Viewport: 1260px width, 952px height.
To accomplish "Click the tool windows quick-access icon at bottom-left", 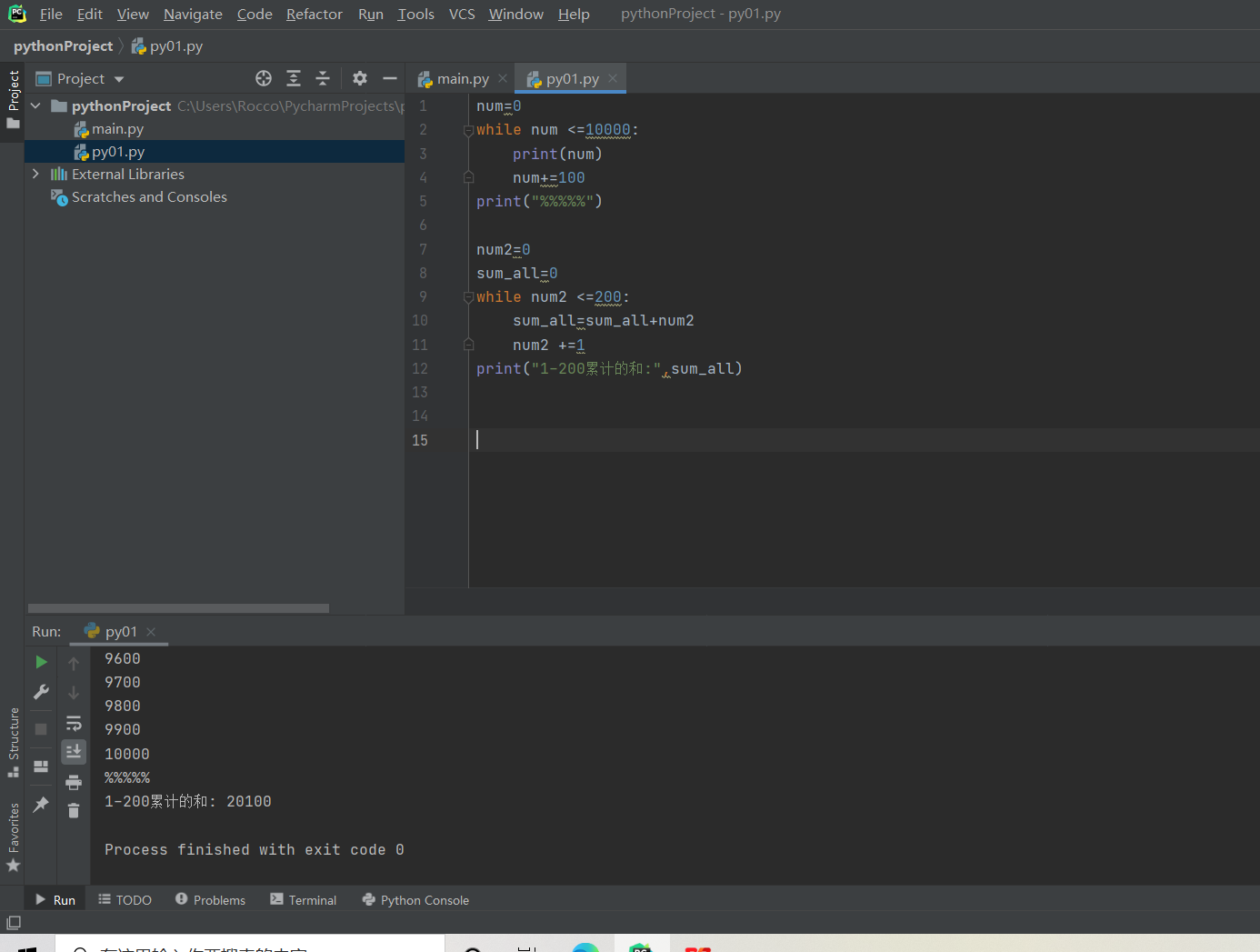I will click(x=14, y=923).
